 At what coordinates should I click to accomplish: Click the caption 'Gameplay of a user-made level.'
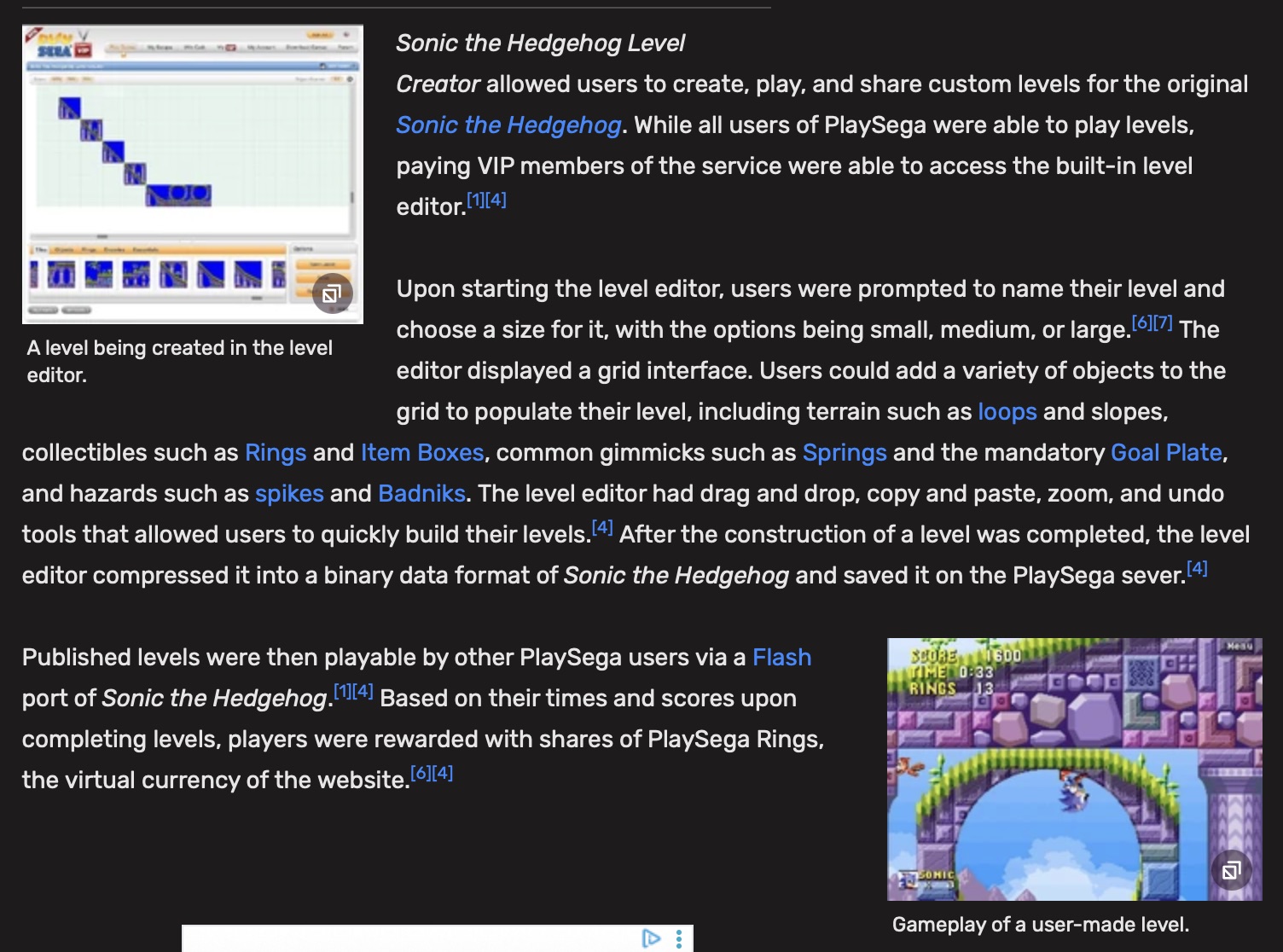click(x=1041, y=925)
